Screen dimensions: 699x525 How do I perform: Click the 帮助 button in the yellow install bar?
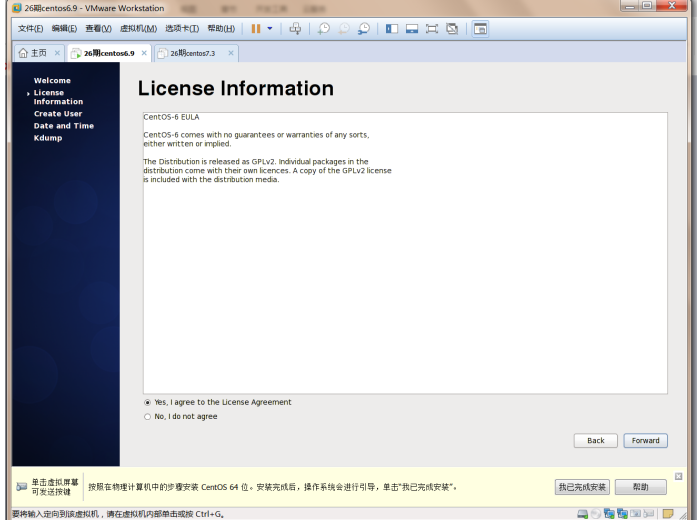(641, 487)
